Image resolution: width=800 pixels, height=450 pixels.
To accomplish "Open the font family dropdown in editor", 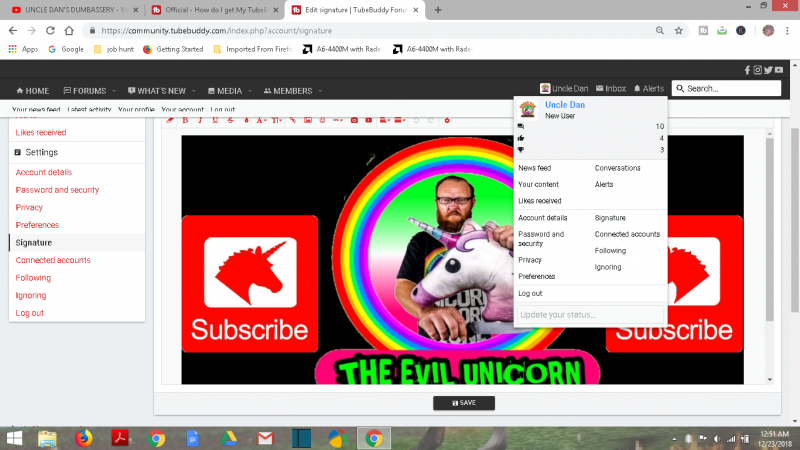I will click(x=260, y=120).
